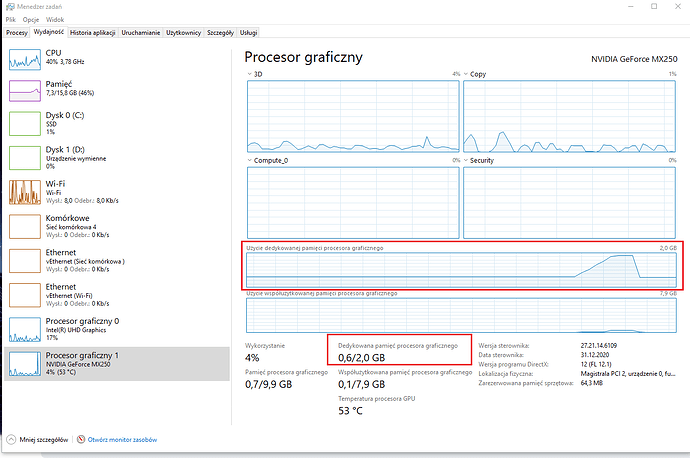Select the CPU performance graph thumbnail
690x458 pixels.
[24, 58]
